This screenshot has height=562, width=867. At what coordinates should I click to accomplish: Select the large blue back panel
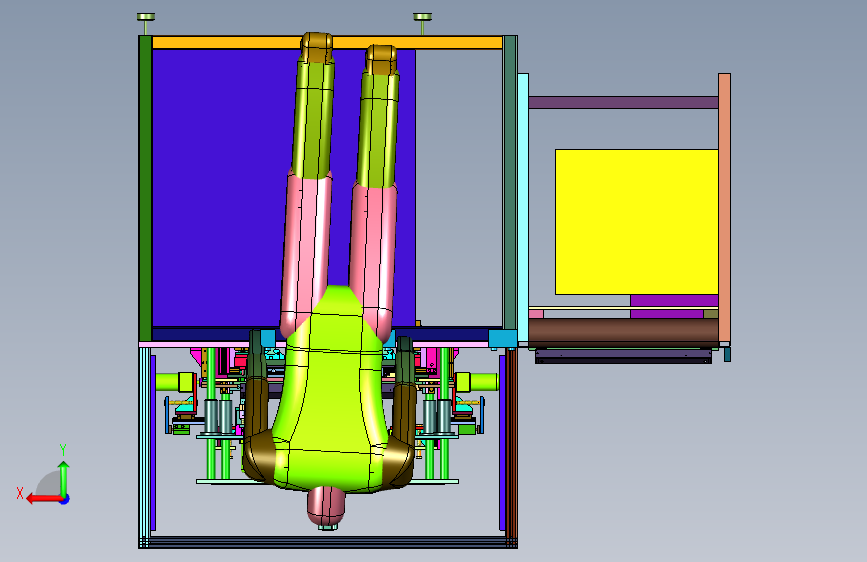click(x=221, y=188)
